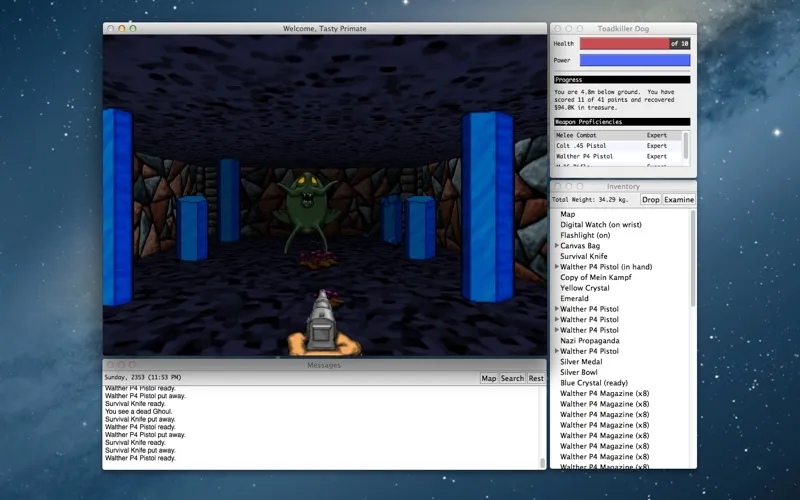Image resolution: width=800 pixels, height=500 pixels.
Task: Click the Rest button in Messages
Action: 536,379
